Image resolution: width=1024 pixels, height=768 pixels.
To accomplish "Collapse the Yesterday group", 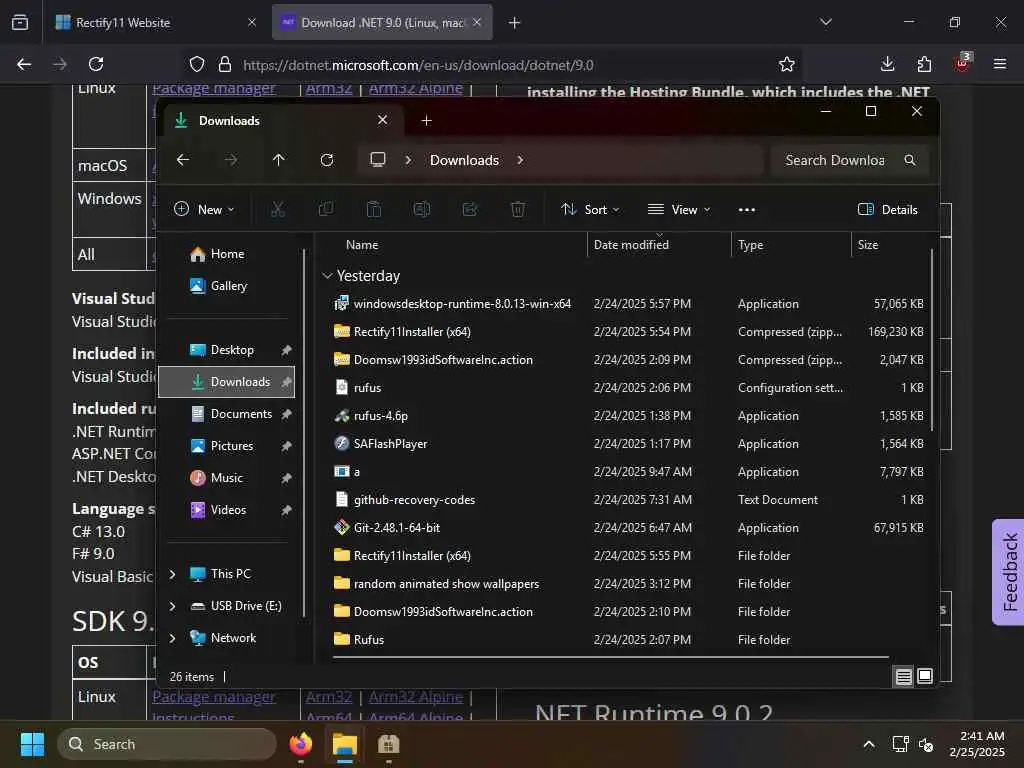I will tap(327, 276).
